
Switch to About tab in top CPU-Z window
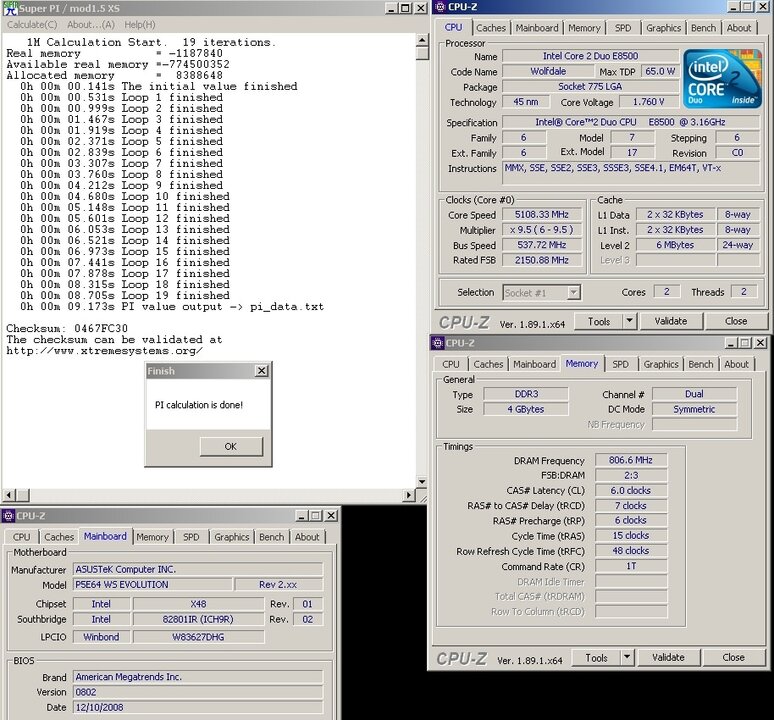click(739, 28)
